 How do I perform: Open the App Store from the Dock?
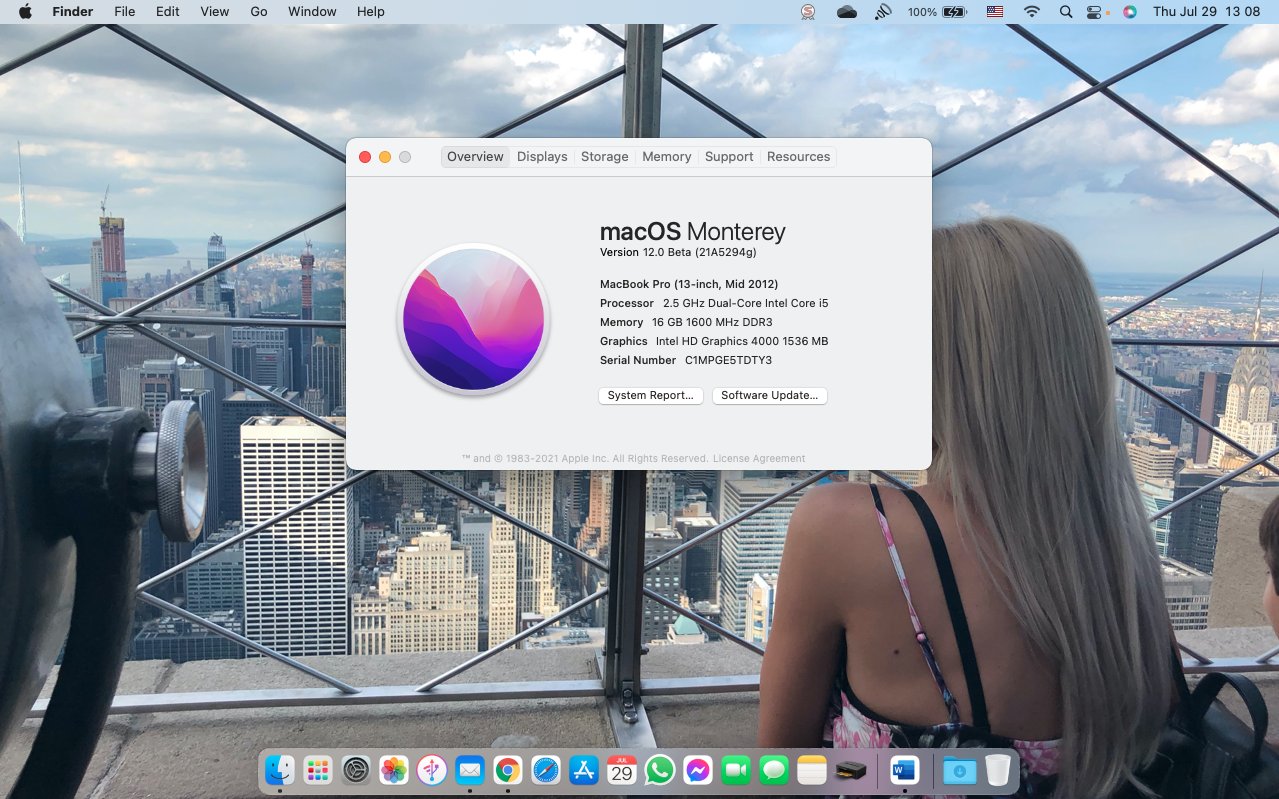click(x=584, y=770)
